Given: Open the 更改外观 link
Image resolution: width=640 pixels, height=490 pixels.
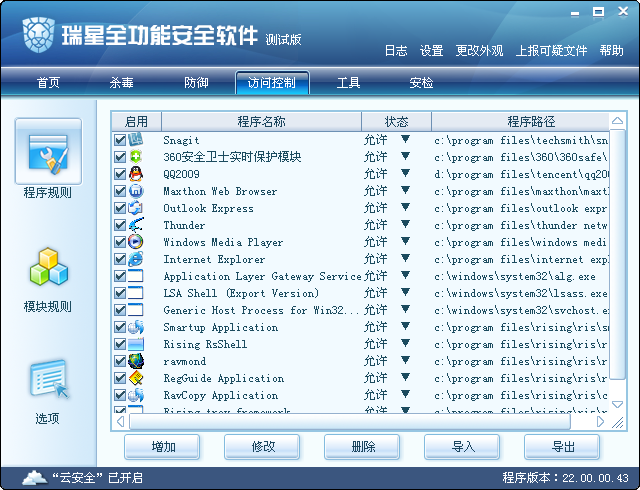Looking at the screenshot, I should 479,51.
